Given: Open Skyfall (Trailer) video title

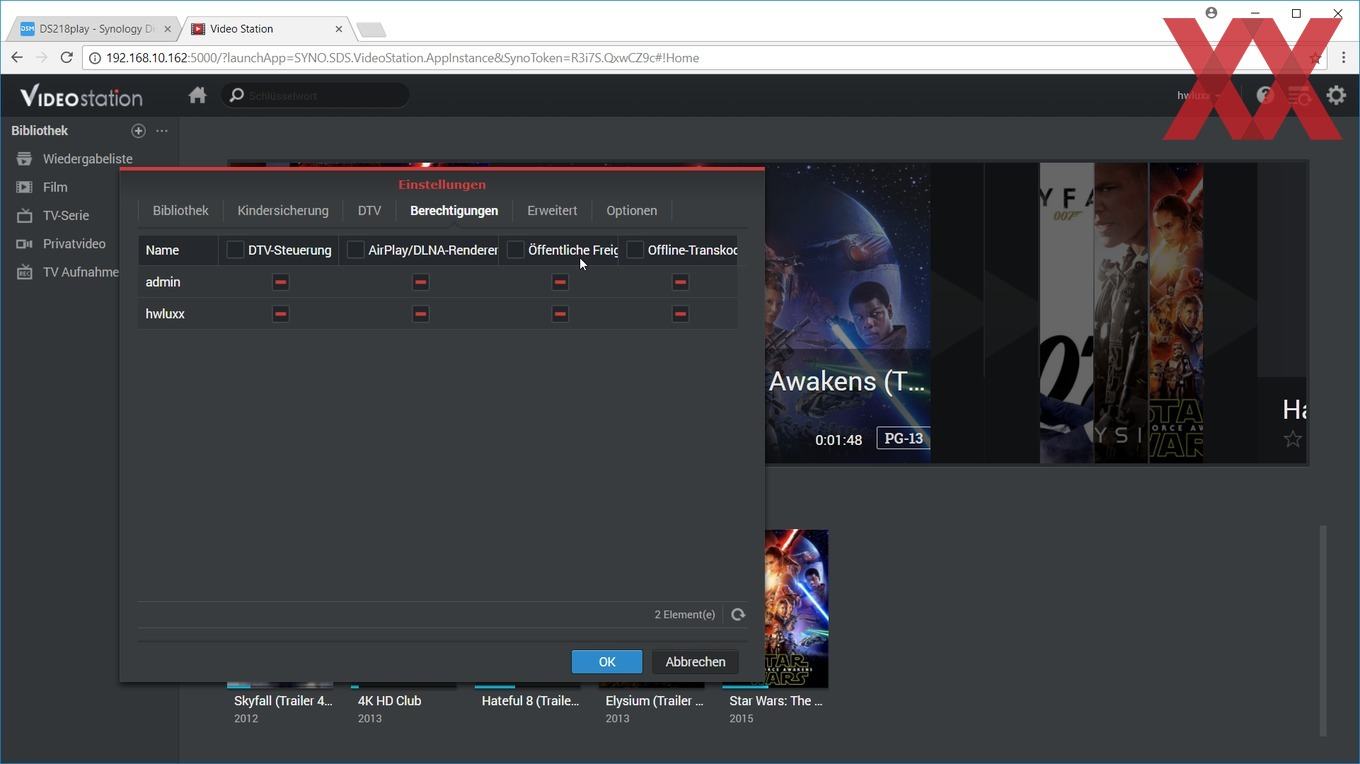Looking at the screenshot, I should [283, 701].
